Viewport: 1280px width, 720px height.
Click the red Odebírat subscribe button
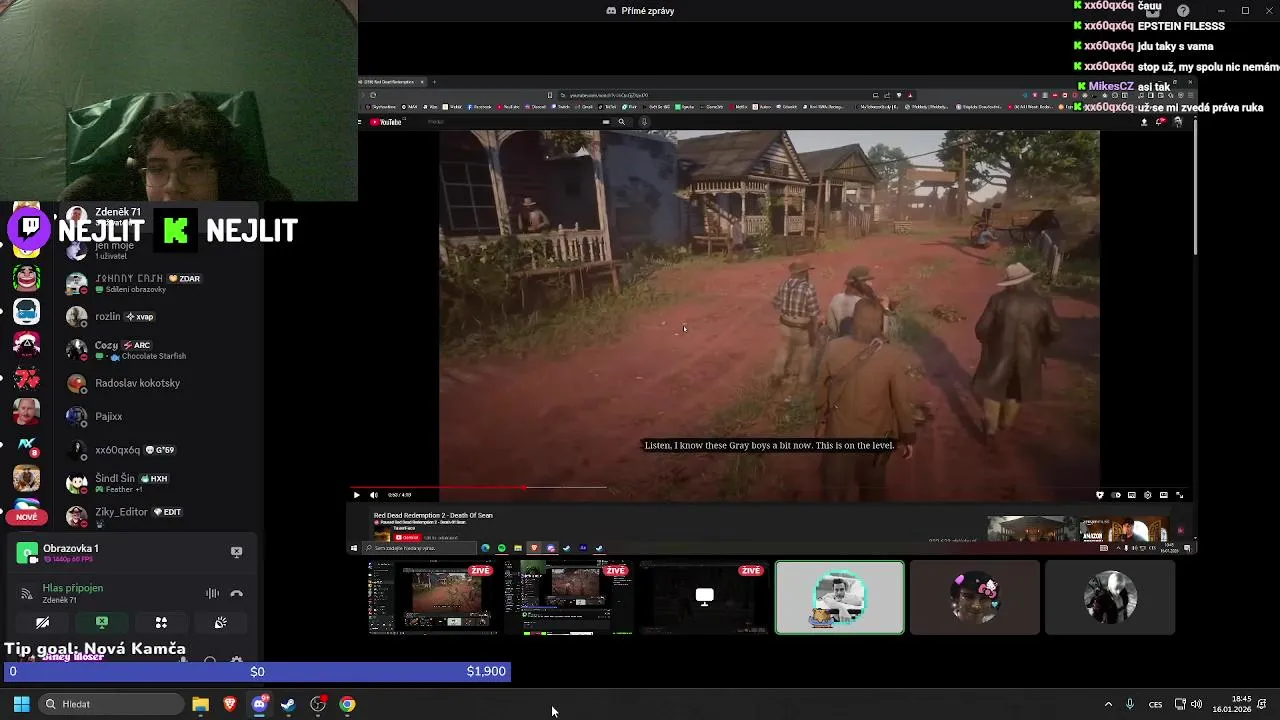409,538
